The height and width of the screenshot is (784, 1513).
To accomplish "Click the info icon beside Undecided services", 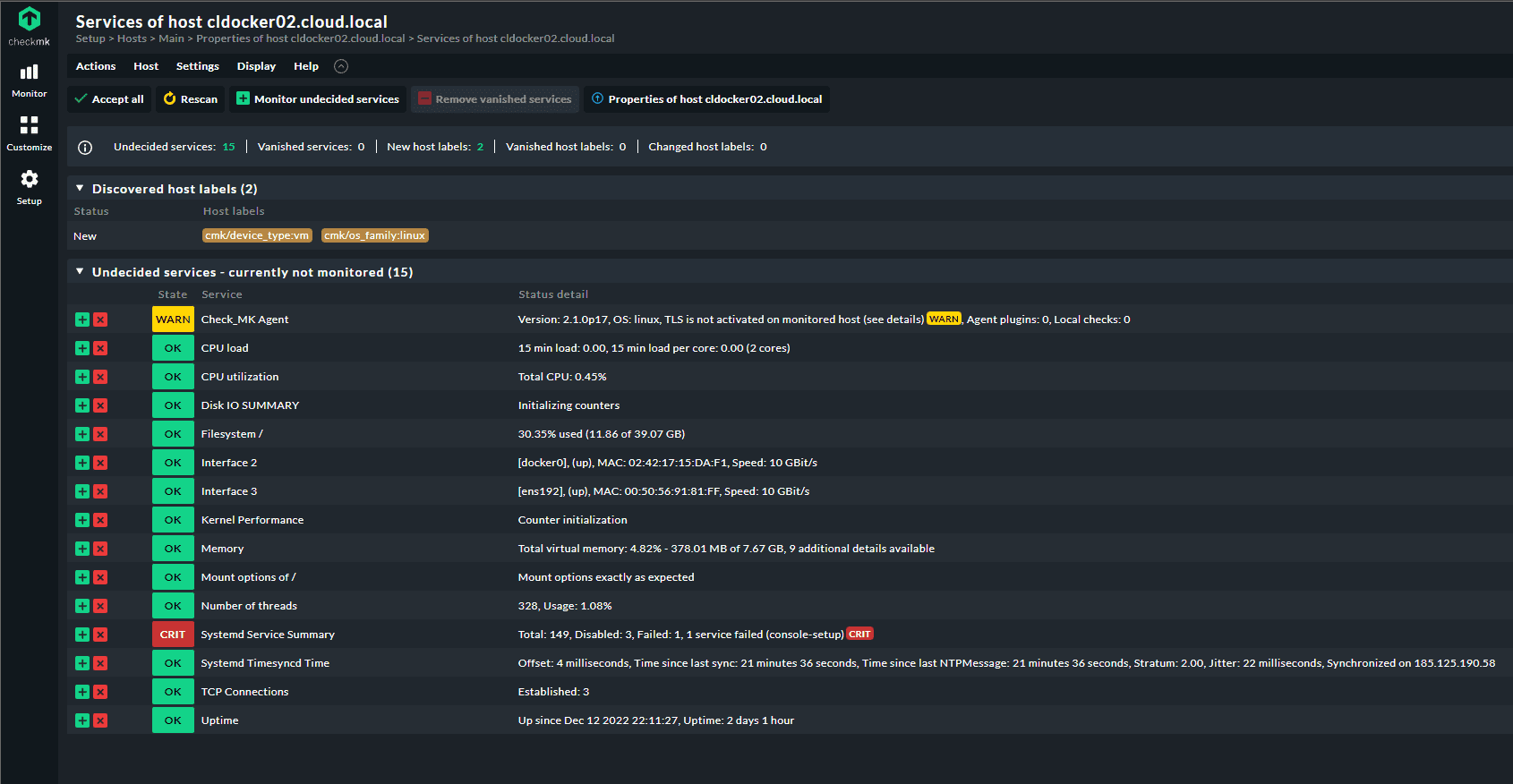I will pyautogui.click(x=85, y=148).
